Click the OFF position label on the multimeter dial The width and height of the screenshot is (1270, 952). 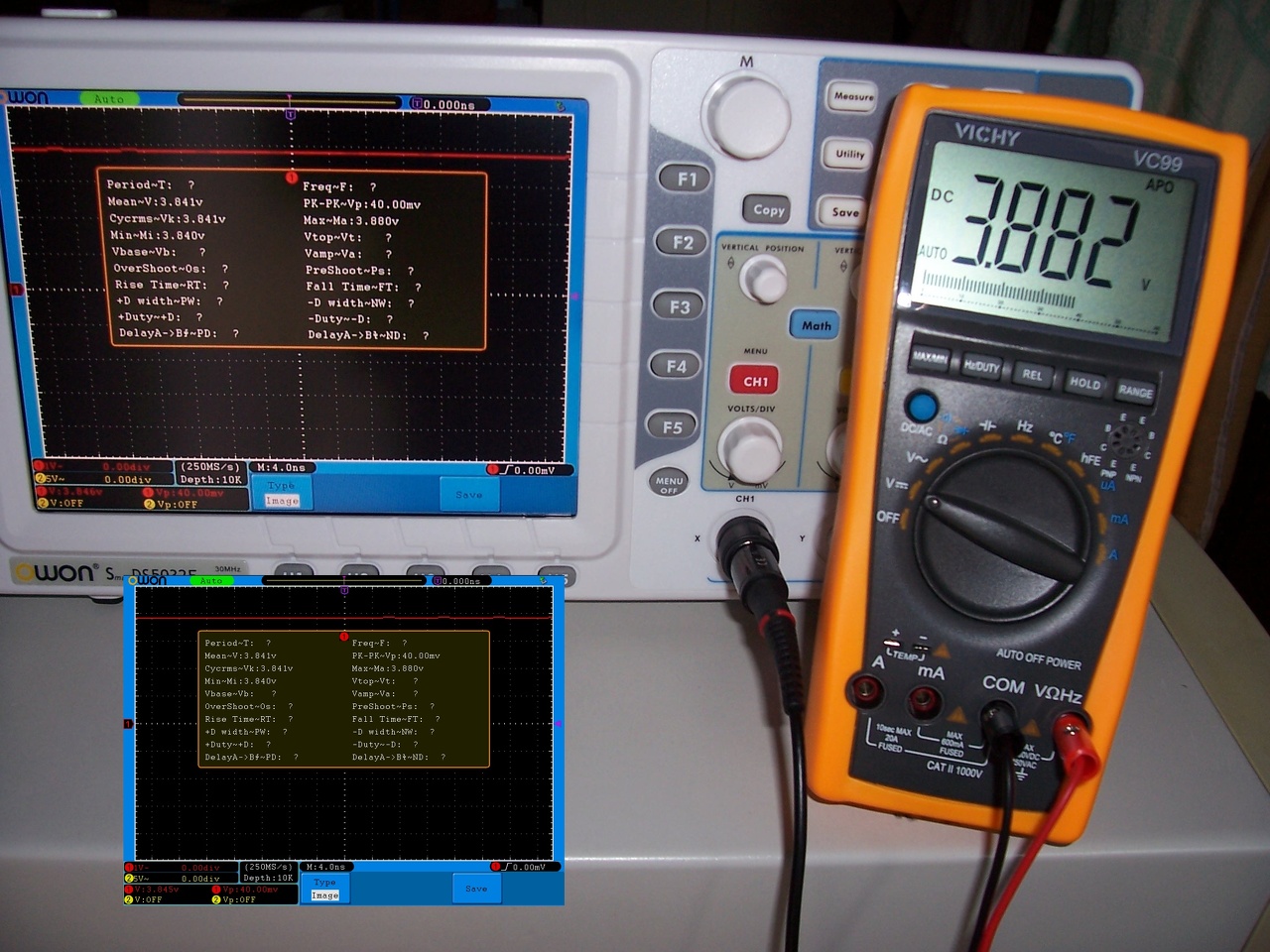point(888,517)
